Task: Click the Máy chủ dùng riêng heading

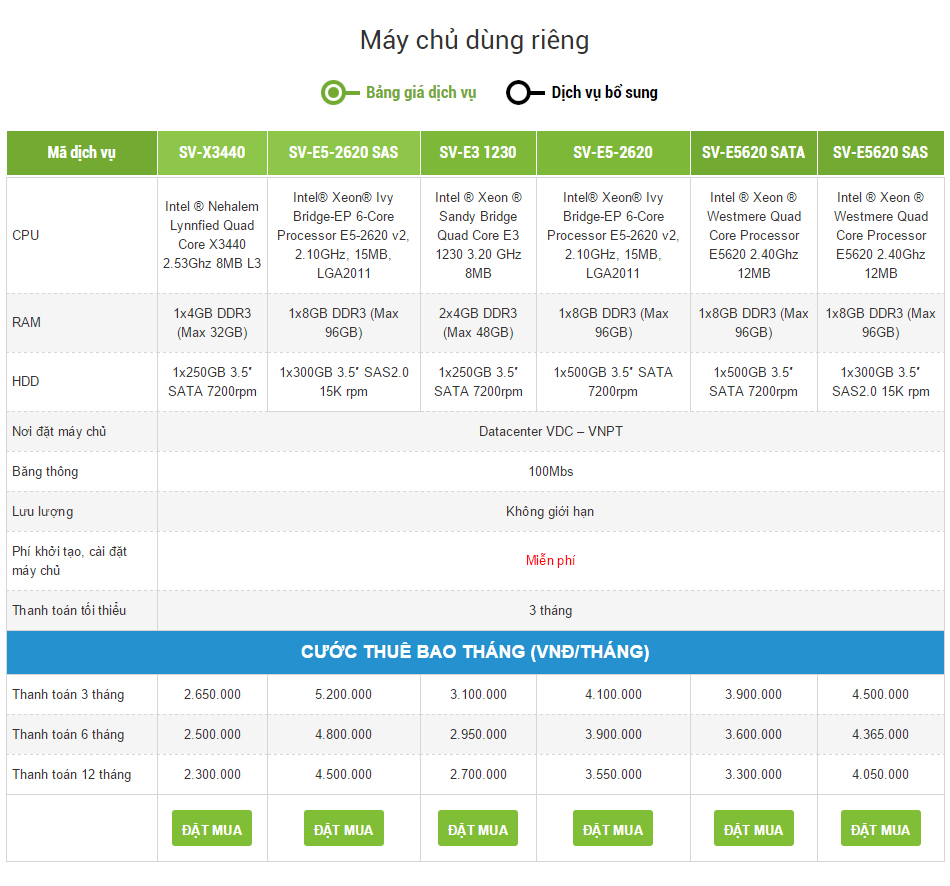Action: coord(474,41)
